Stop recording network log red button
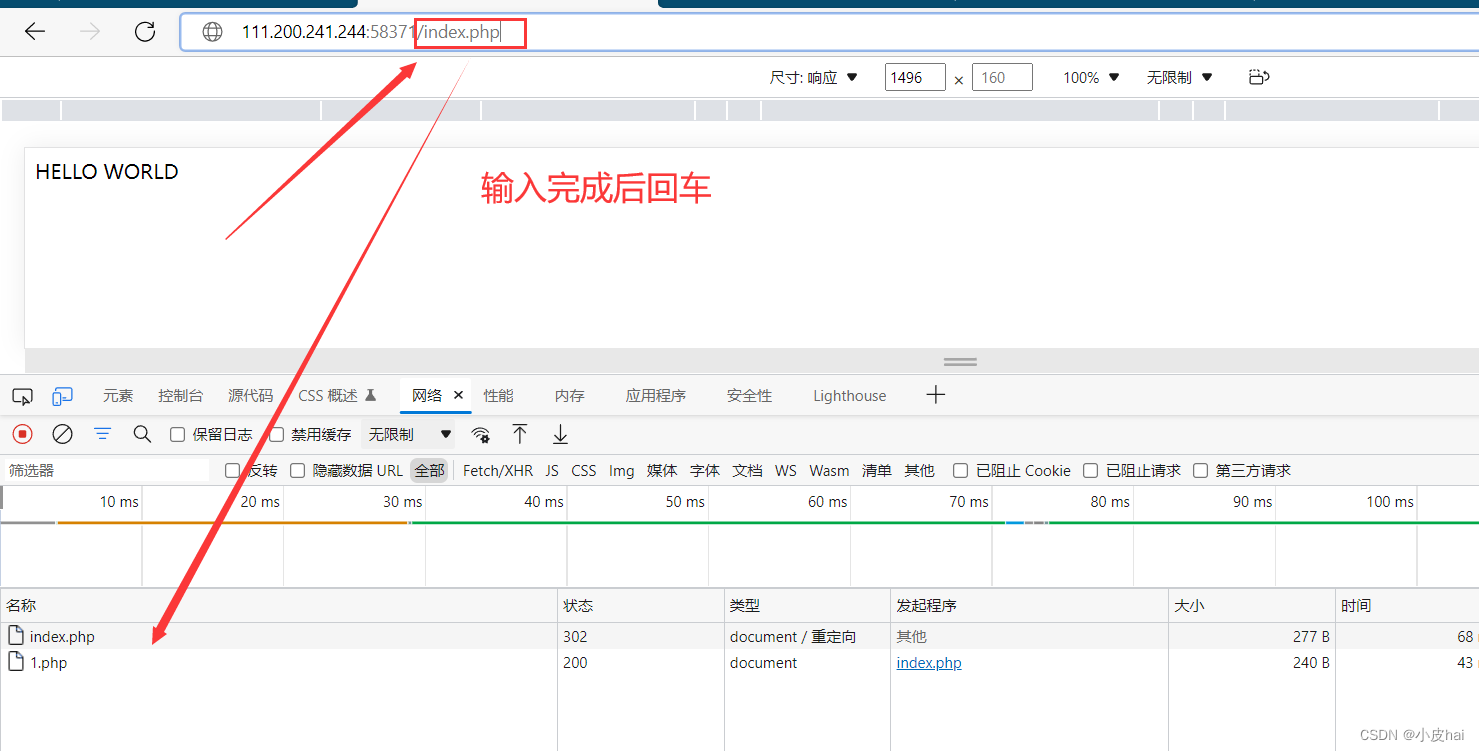 (x=22, y=434)
